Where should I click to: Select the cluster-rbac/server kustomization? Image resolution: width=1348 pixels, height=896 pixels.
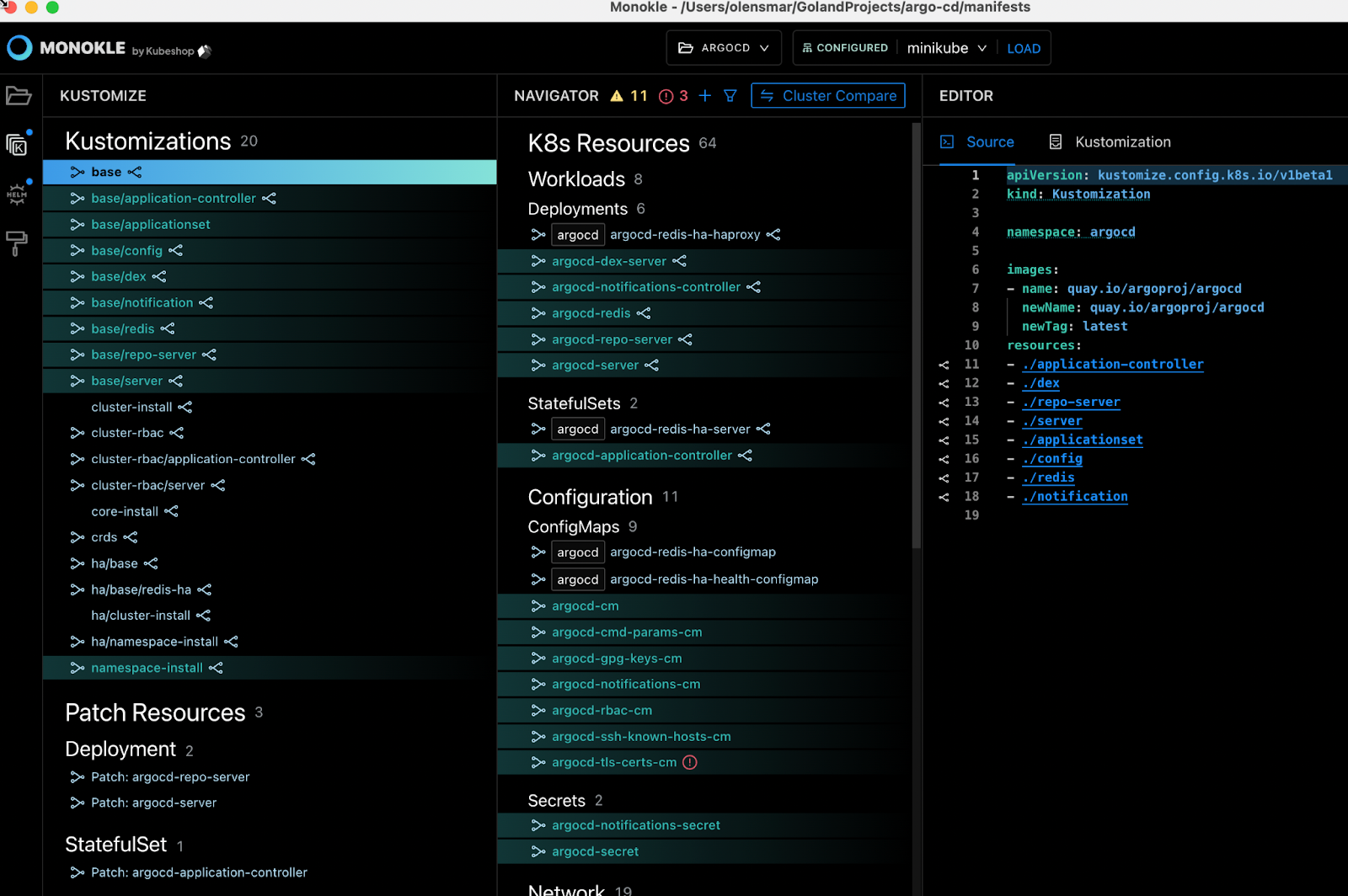click(270, 485)
